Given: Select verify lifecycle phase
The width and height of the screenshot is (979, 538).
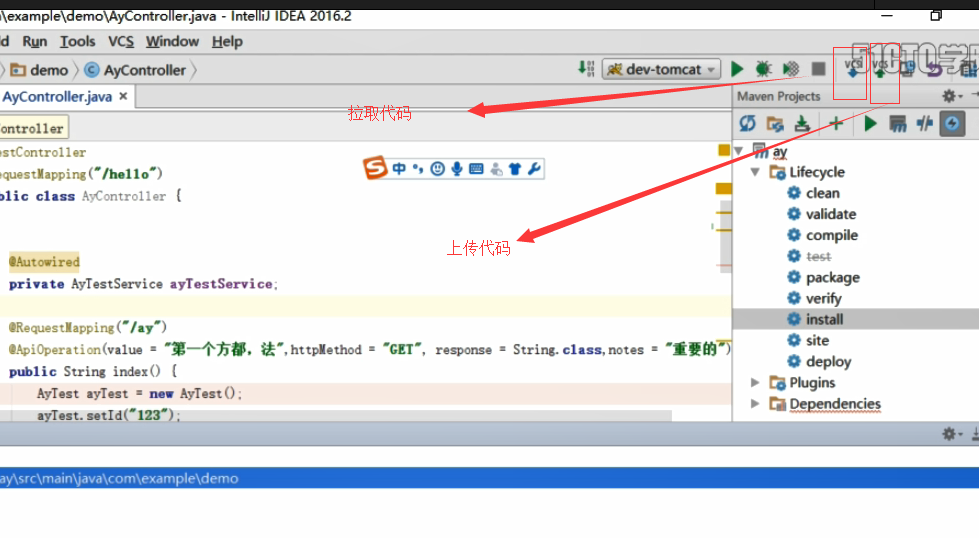Looking at the screenshot, I should pyautogui.click(x=824, y=298).
